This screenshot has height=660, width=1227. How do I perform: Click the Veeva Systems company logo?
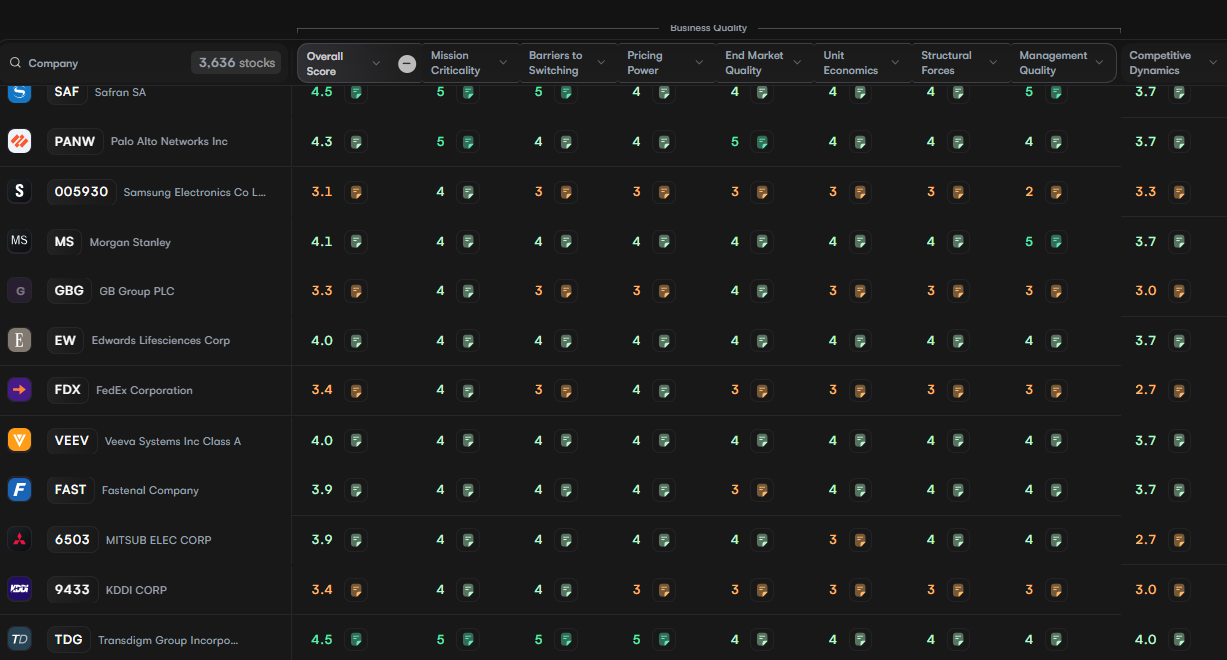point(19,440)
